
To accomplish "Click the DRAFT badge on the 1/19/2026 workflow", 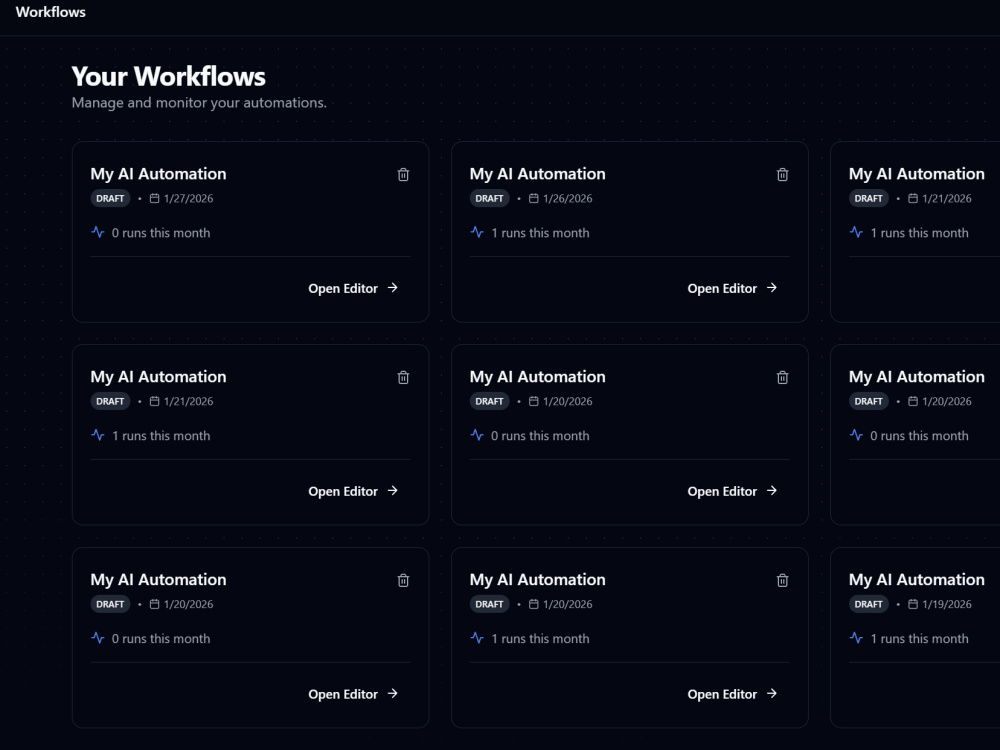I will click(869, 604).
